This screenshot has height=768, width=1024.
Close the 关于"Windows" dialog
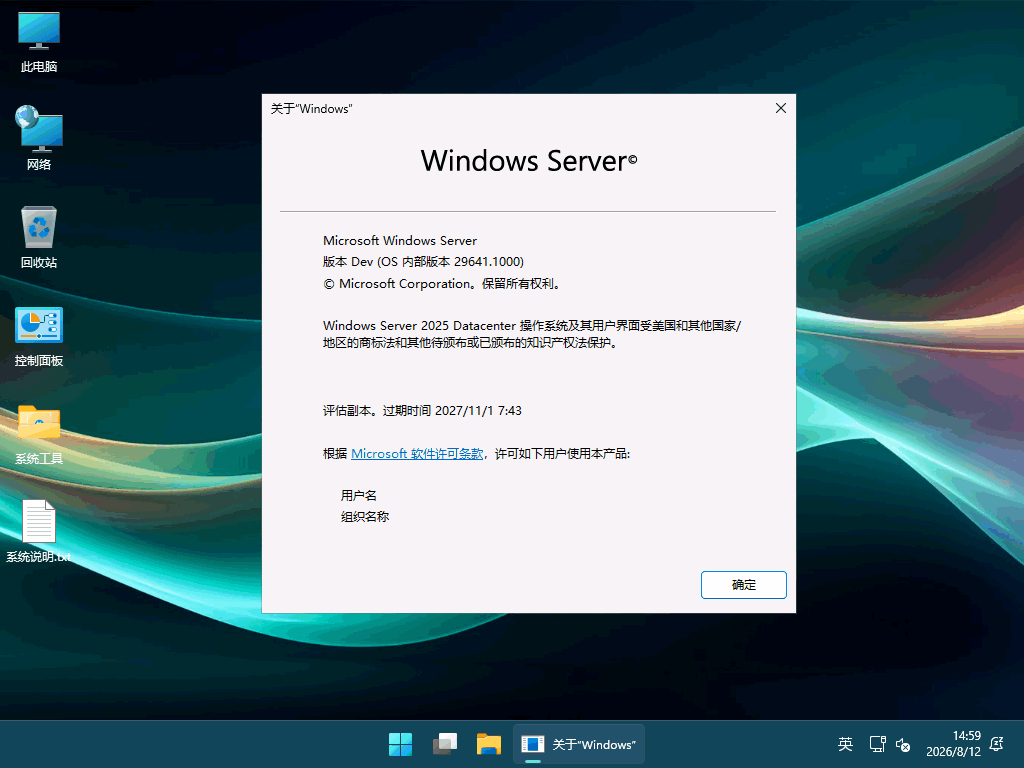pyautogui.click(x=780, y=108)
